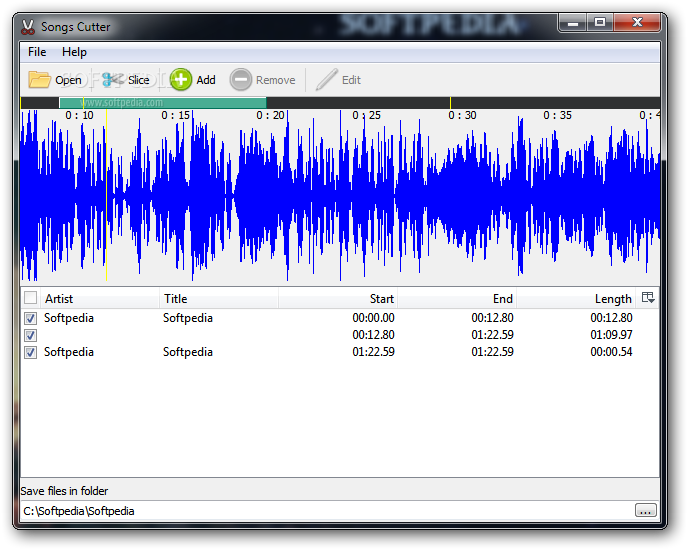Open an audio file with folder icon
The image size is (688, 550).
(55, 80)
